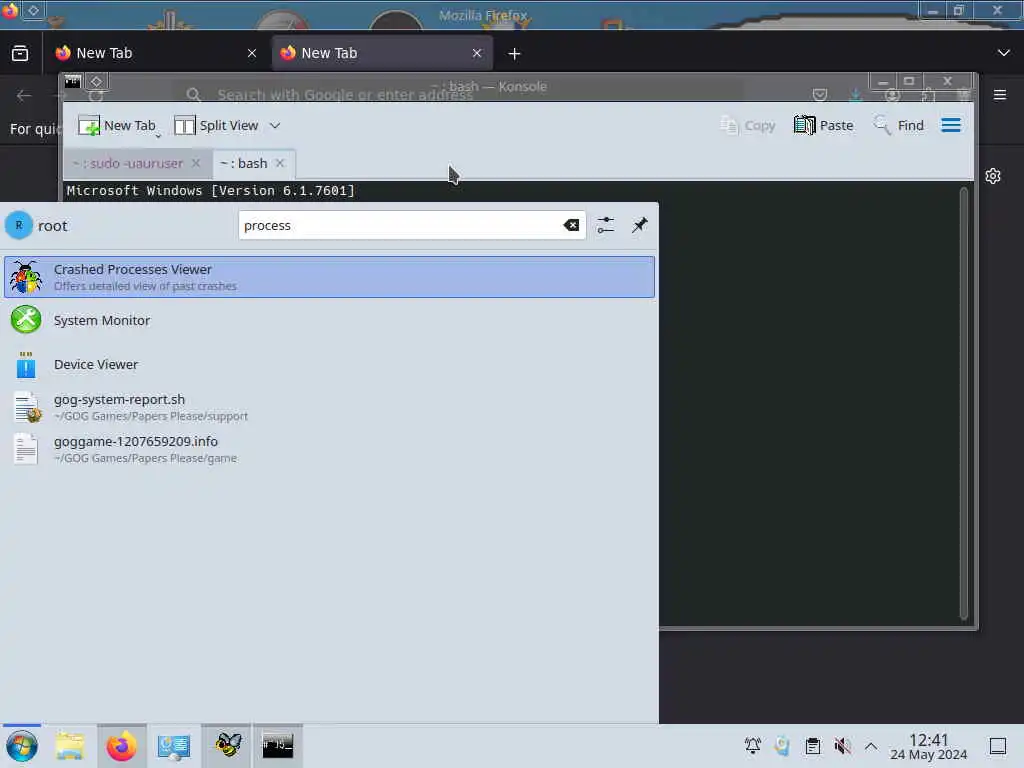Clear the launcher search text
The width and height of the screenshot is (1024, 768).
point(571,225)
